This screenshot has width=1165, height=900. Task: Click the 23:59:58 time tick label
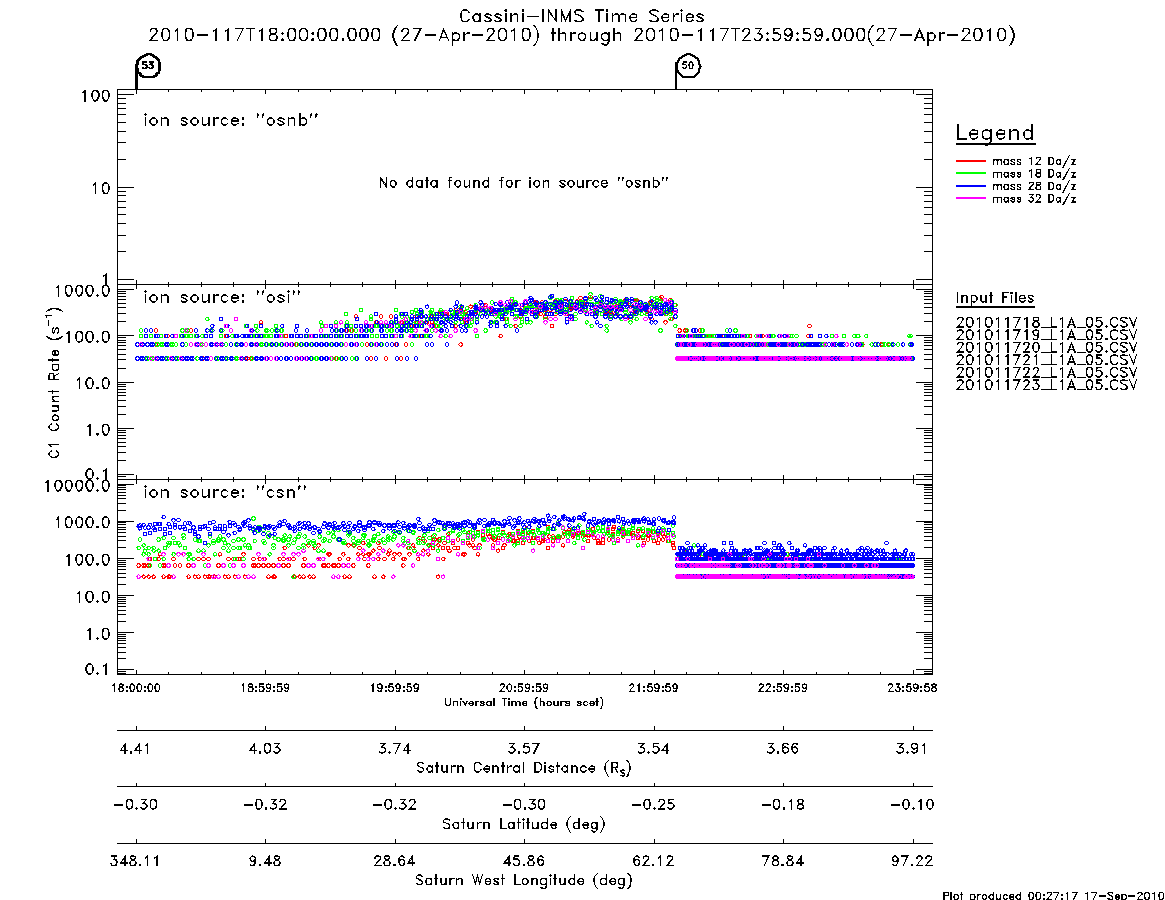tap(912, 688)
